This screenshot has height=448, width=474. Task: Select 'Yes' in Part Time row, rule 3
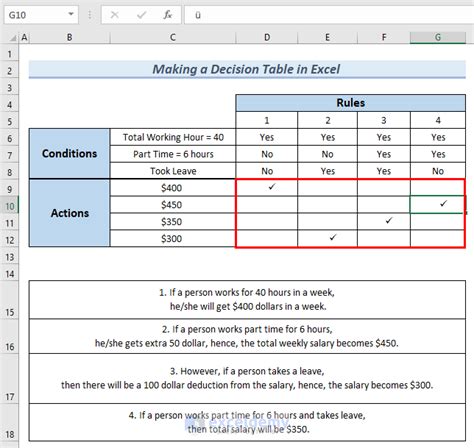(x=384, y=154)
